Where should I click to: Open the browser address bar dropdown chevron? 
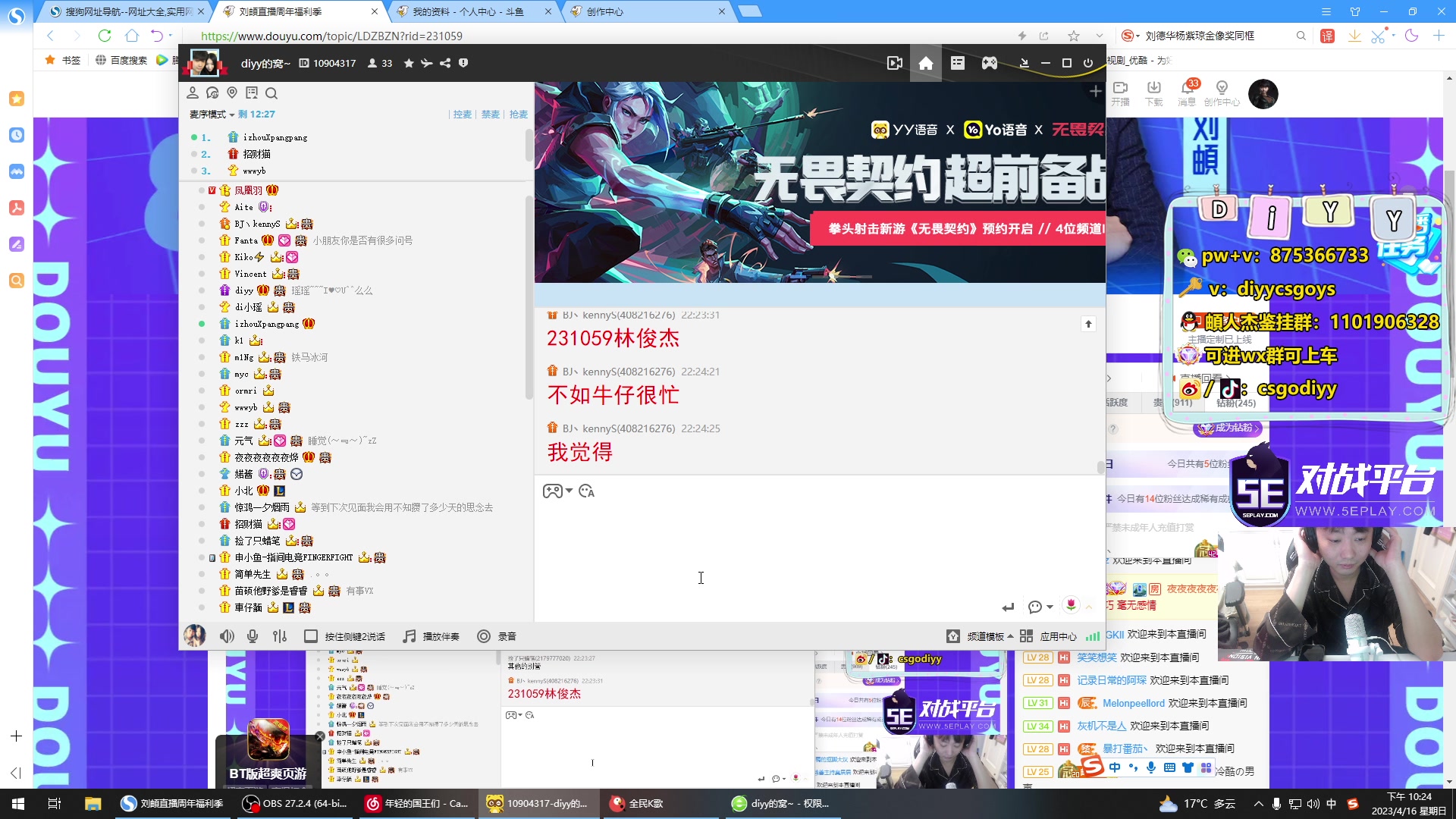pos(1099,36)
